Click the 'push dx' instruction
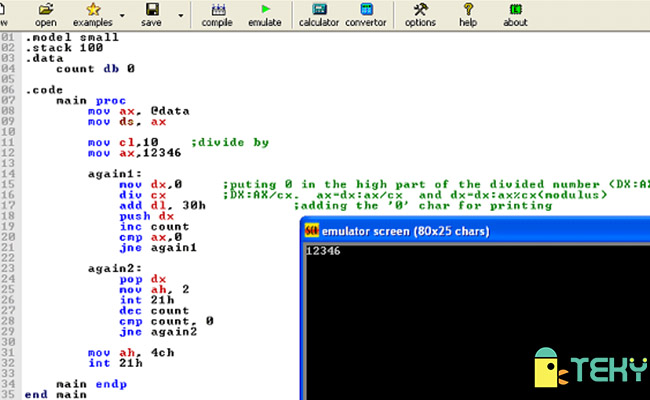Screen dimensions: 650x400 click(146, 216)
